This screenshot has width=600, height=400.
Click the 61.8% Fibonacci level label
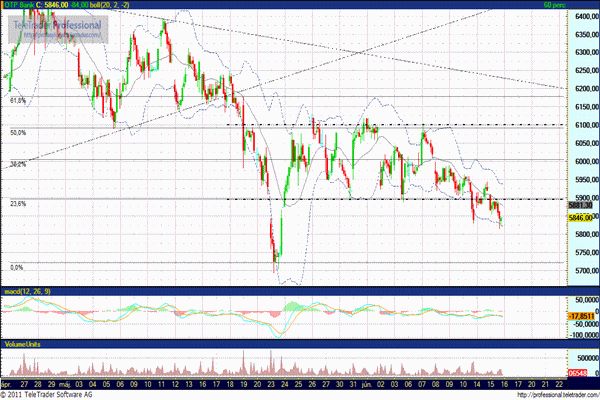click(x=16, y=100)
